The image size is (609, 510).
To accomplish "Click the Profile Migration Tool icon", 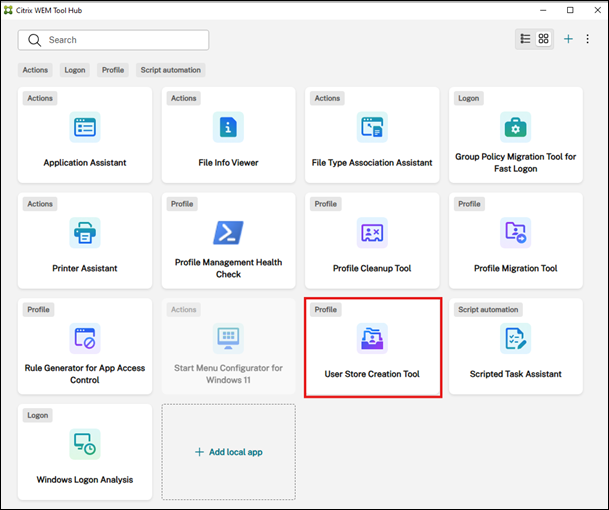I will (x=515, y=233).
